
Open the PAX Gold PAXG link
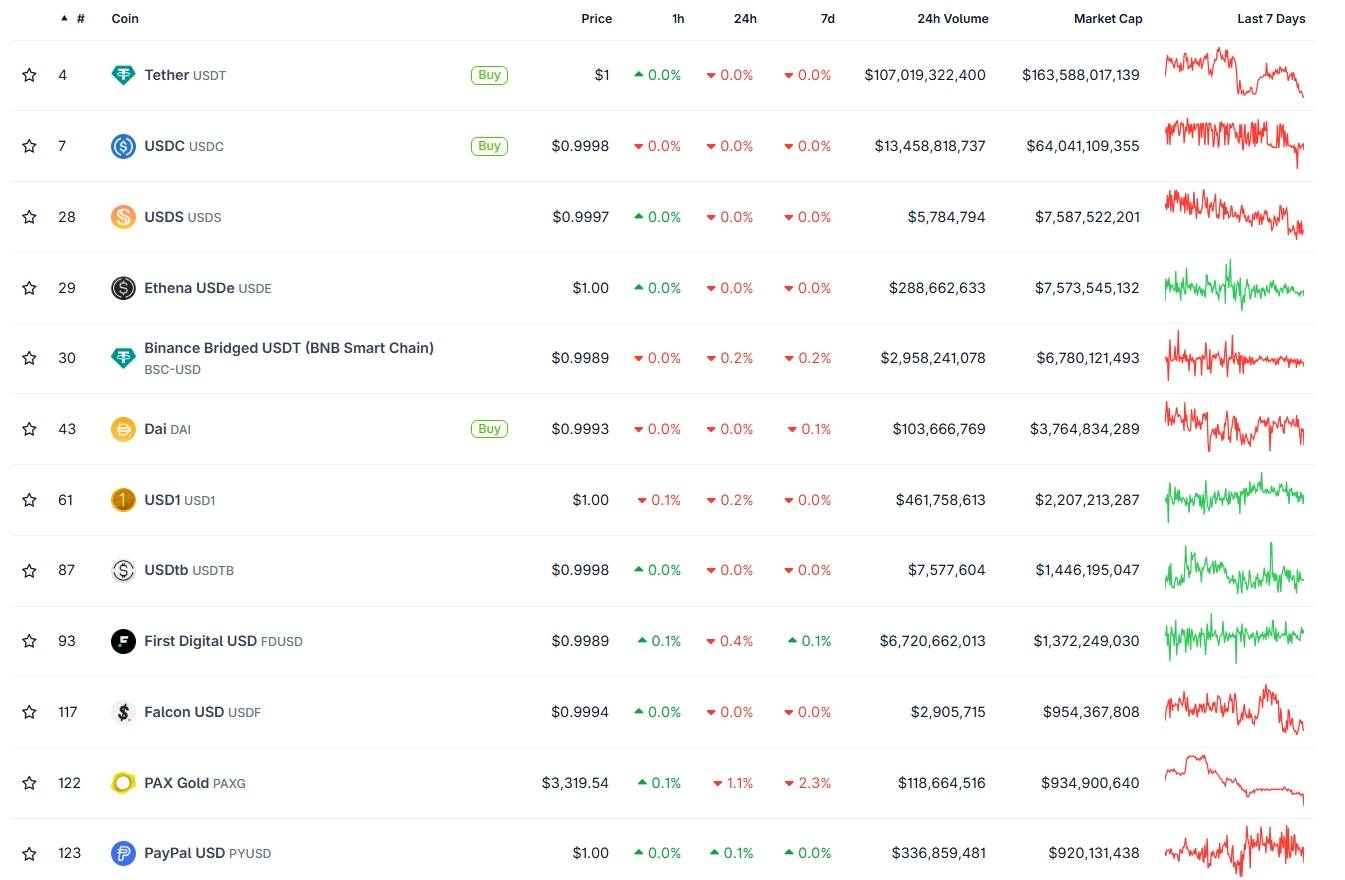[195, 783]
